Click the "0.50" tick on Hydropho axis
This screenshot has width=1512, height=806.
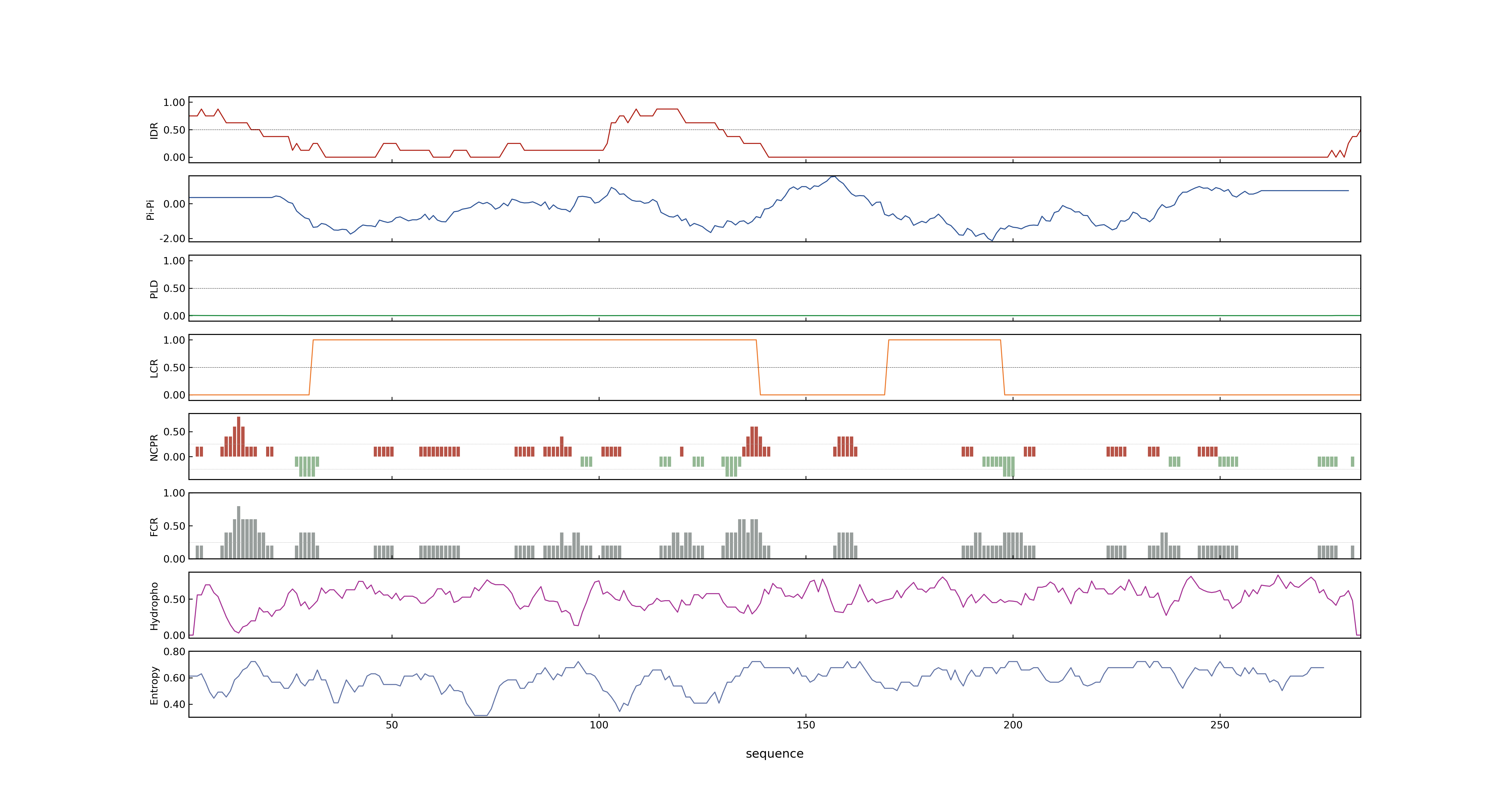(174, 599)
